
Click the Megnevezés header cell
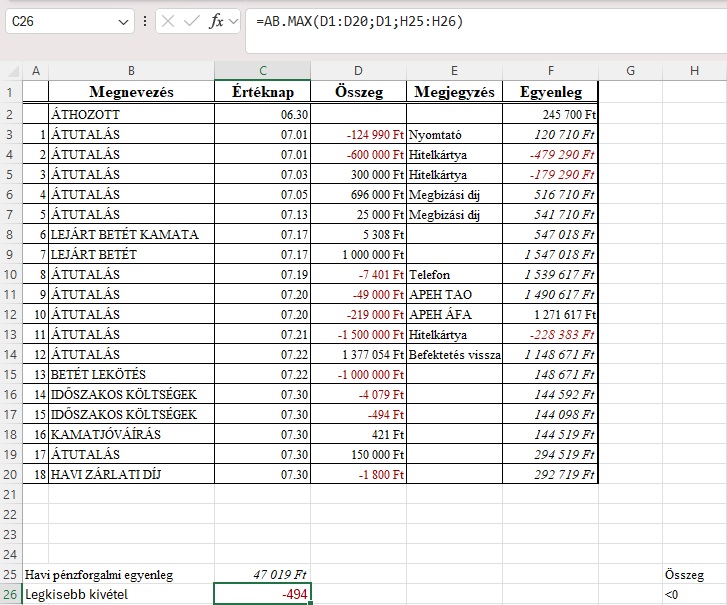(131, 92)
